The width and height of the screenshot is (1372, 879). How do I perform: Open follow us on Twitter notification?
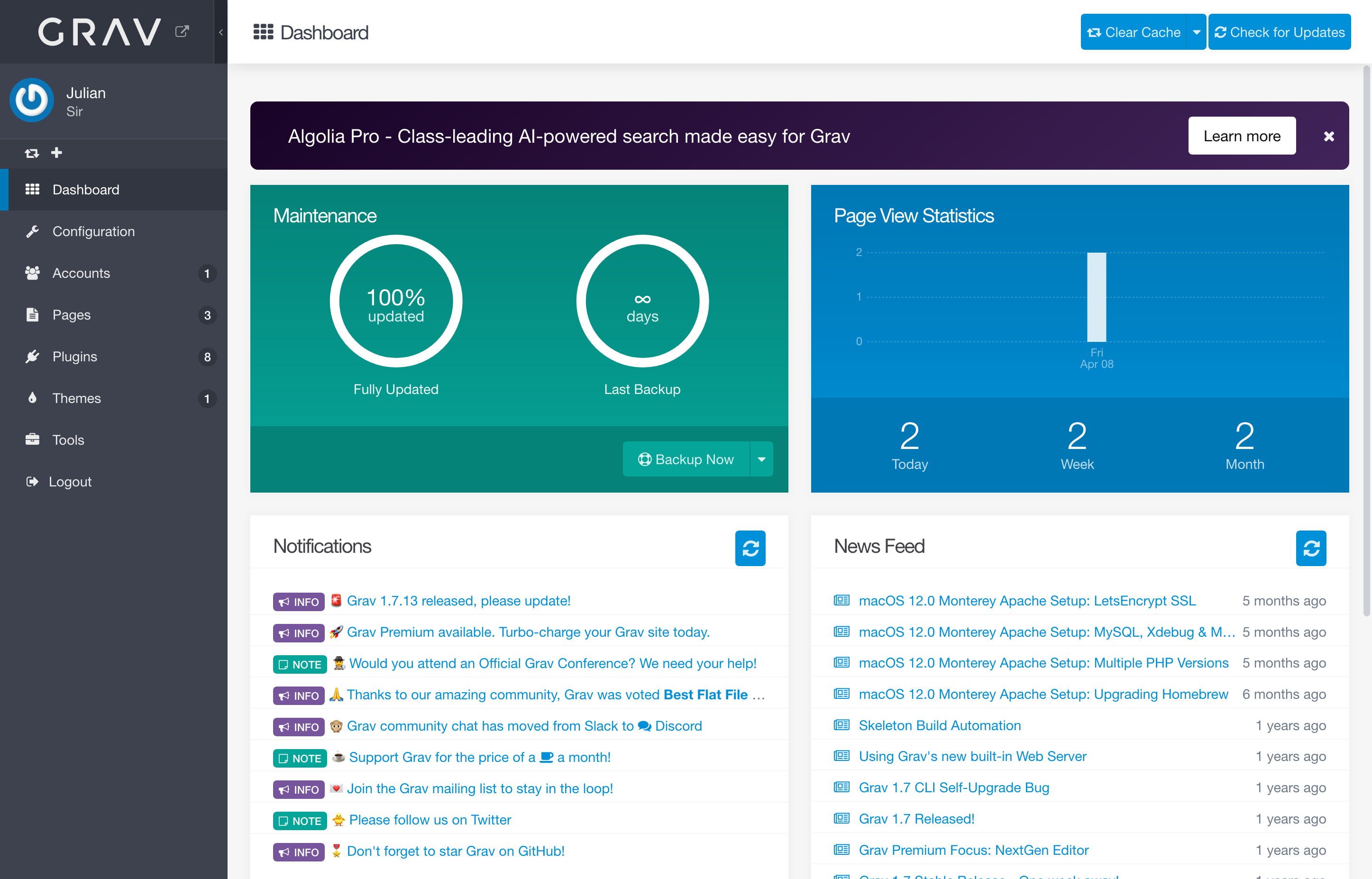pyautogui.click(x=430, y=820)
